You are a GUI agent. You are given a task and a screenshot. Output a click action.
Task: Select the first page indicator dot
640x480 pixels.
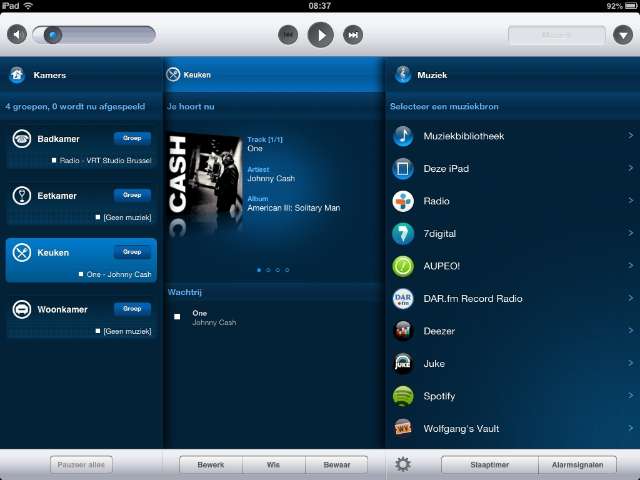(x=259, y=270)
